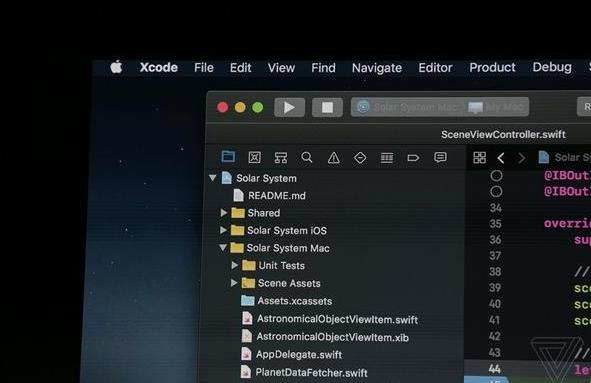Add breakpoint at line 44
The image size is (591, 383).
(x=495, y=369)
